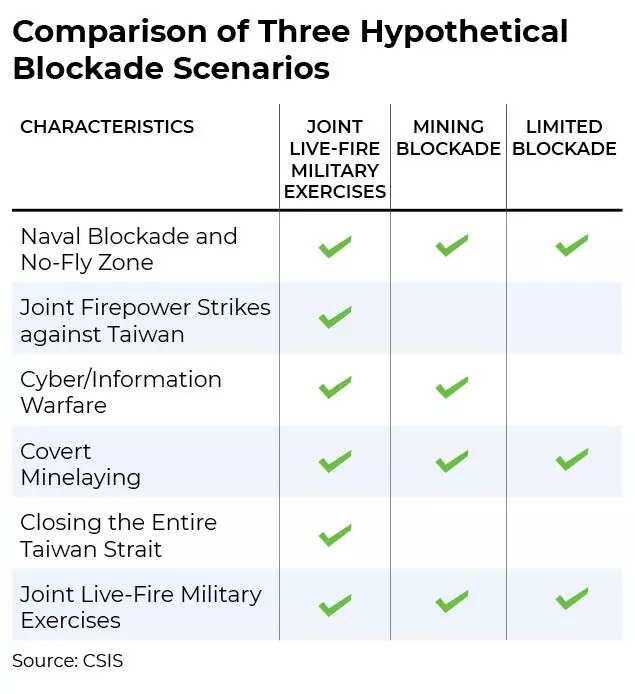This screenshot has height=694, width=635.
Task: Click Cyber/Information Warfare checkmark under Joint Live-Fire column
Action: [x=335, y=388]
